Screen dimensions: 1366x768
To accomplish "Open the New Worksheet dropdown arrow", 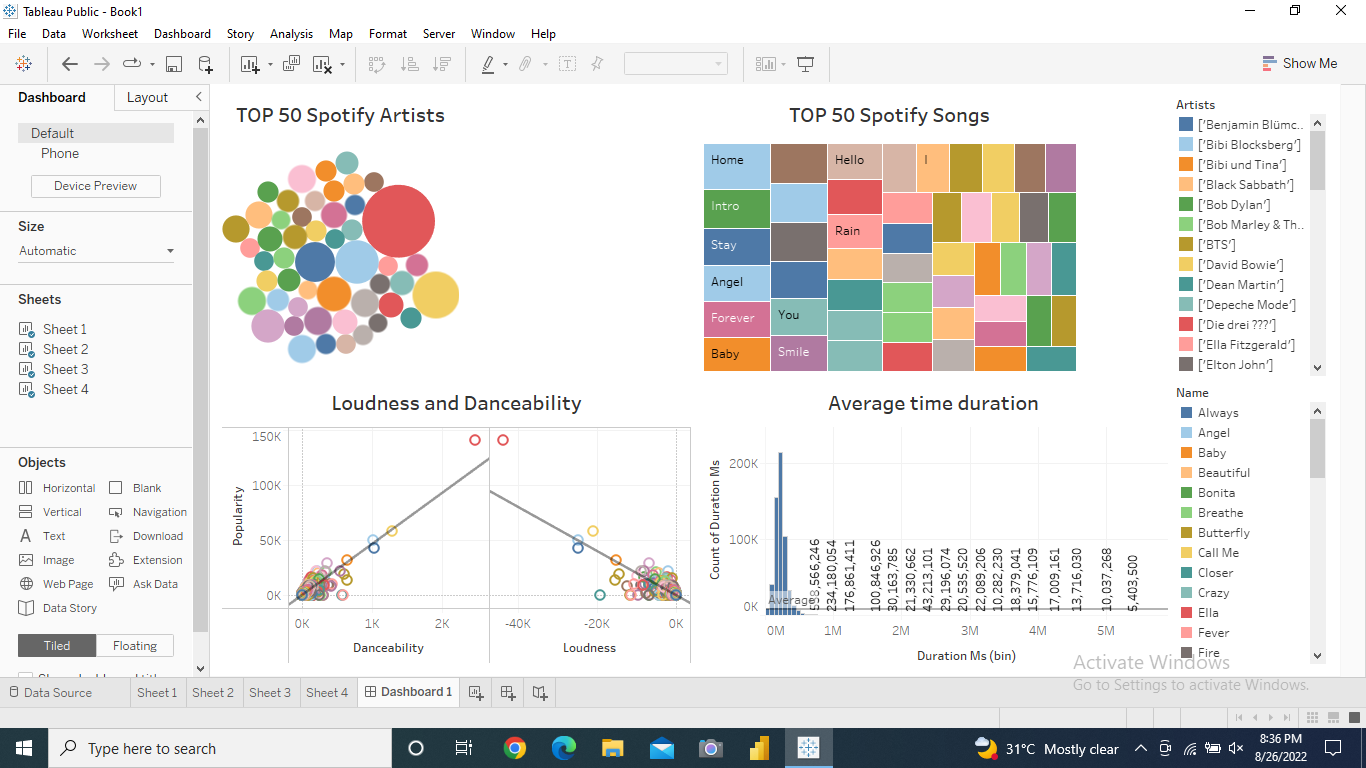I will [x=269, y=64].
